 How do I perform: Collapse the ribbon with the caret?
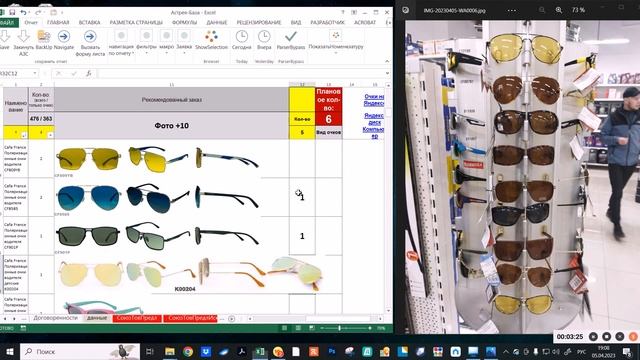[387, 61]
